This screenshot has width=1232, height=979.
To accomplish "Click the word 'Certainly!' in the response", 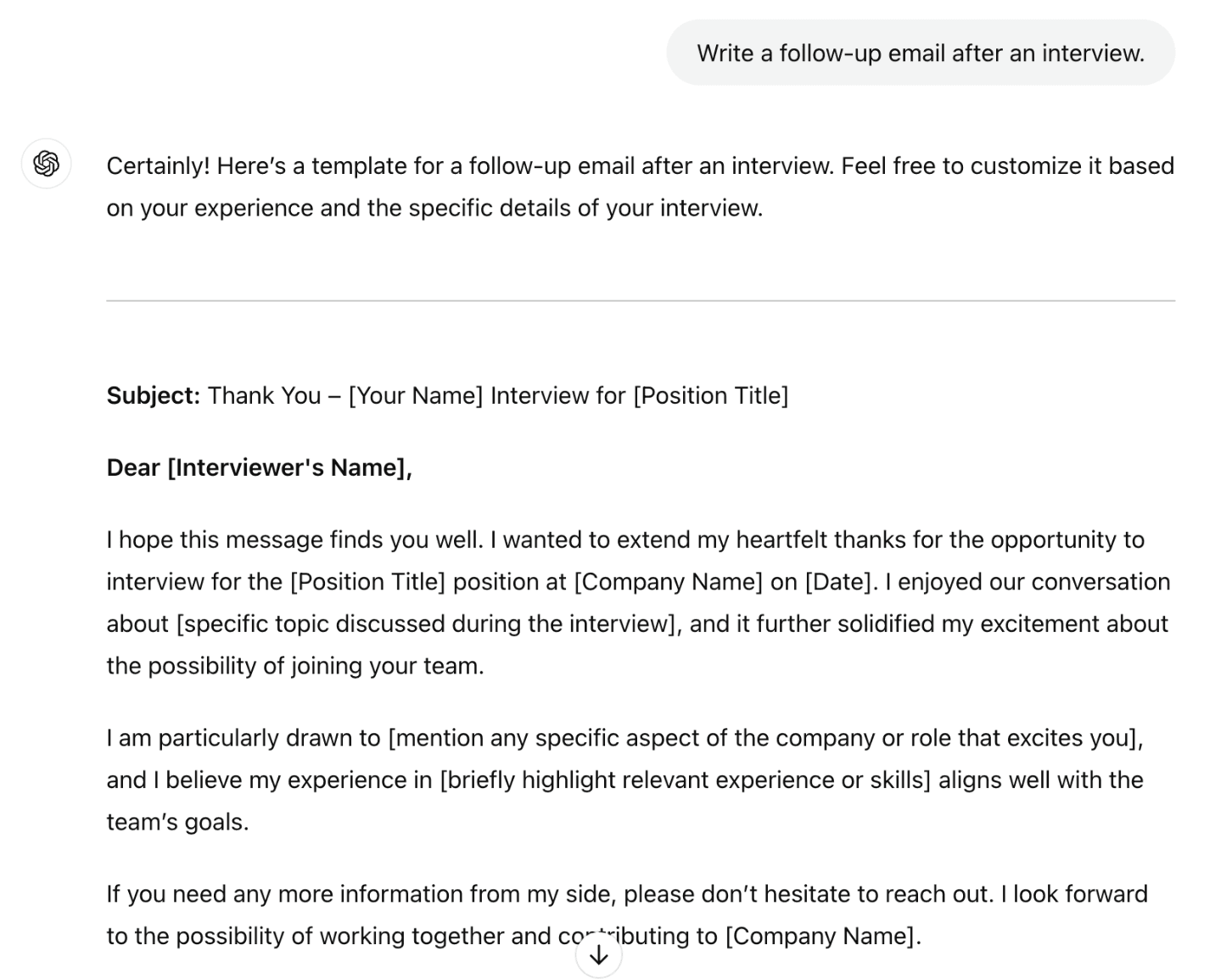I will (x=158, y=165).
